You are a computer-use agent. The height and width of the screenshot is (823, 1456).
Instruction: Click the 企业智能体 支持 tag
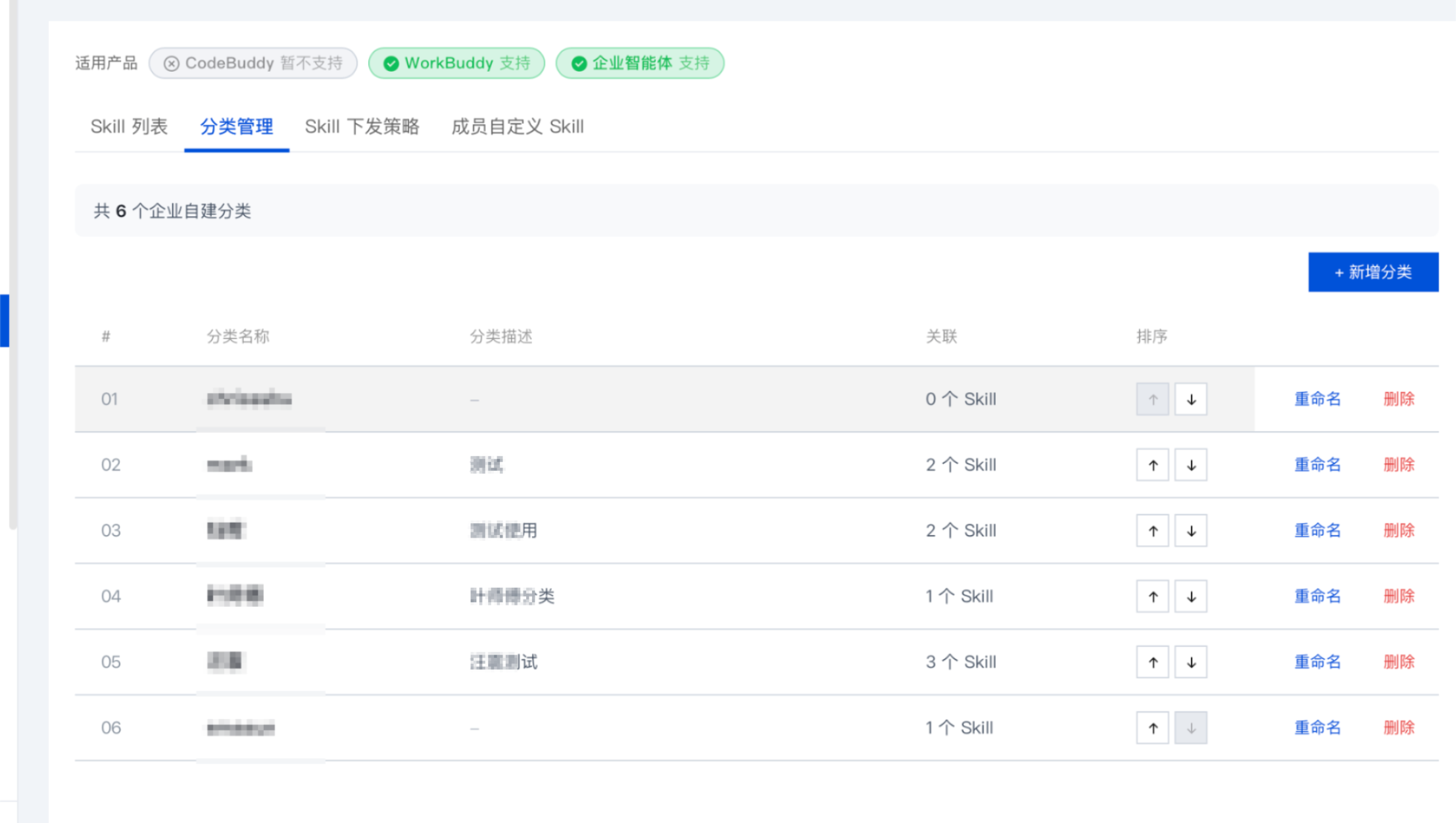pyautogui.click(x=640, y=63)
